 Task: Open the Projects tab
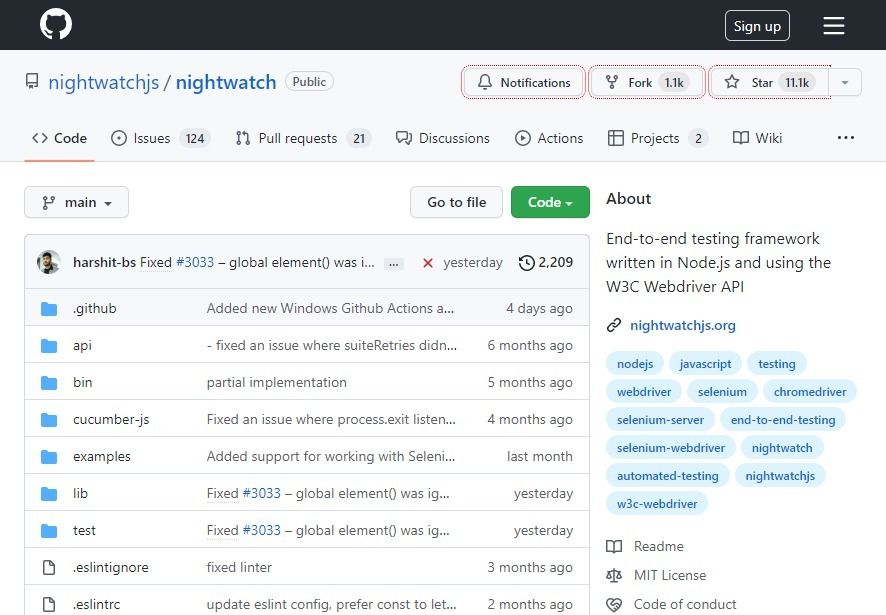point(658,138)
